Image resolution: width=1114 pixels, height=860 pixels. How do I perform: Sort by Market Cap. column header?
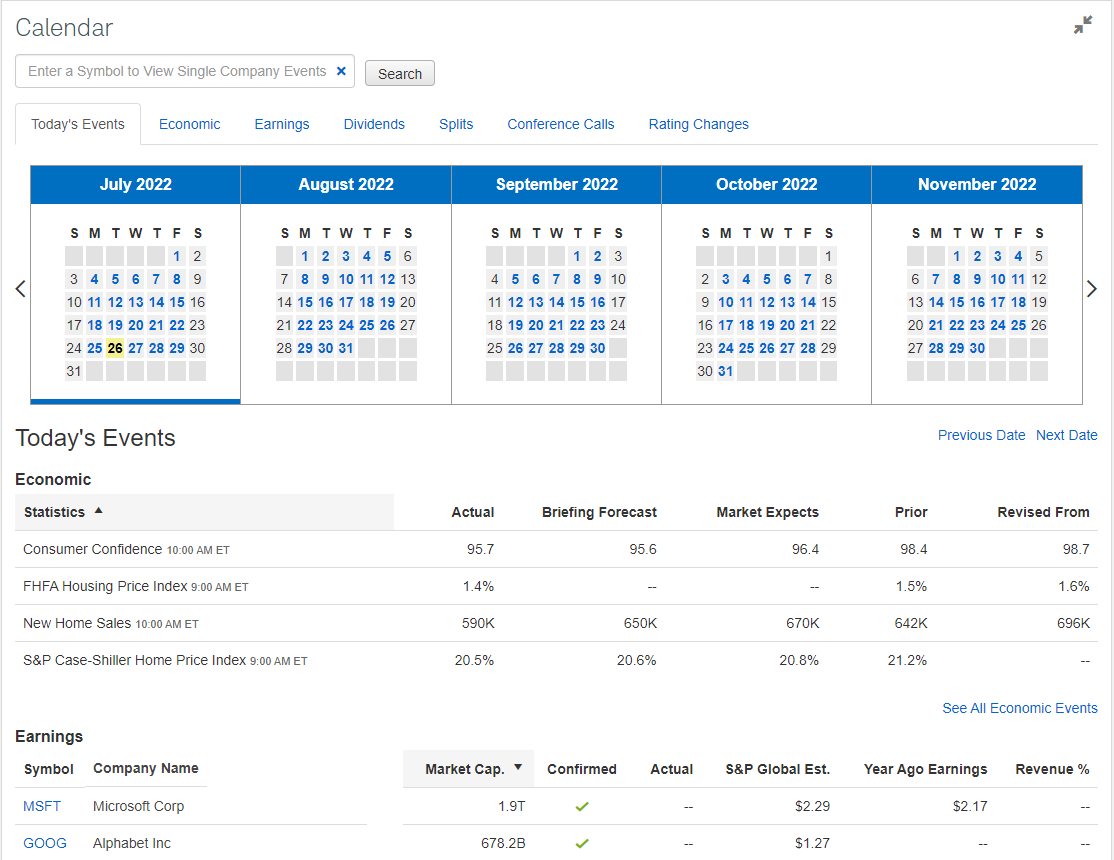pyautogui.click(x=468, y=769)
